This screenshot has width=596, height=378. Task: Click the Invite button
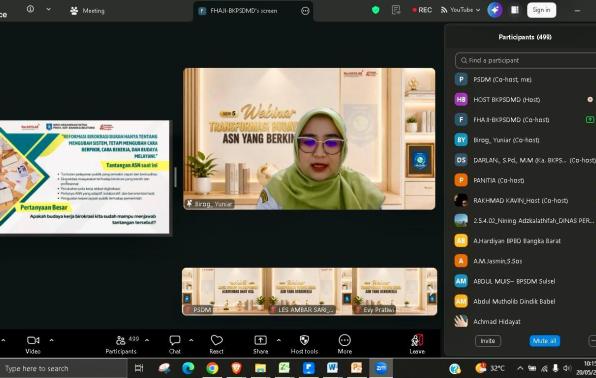[x=488, y=341]
